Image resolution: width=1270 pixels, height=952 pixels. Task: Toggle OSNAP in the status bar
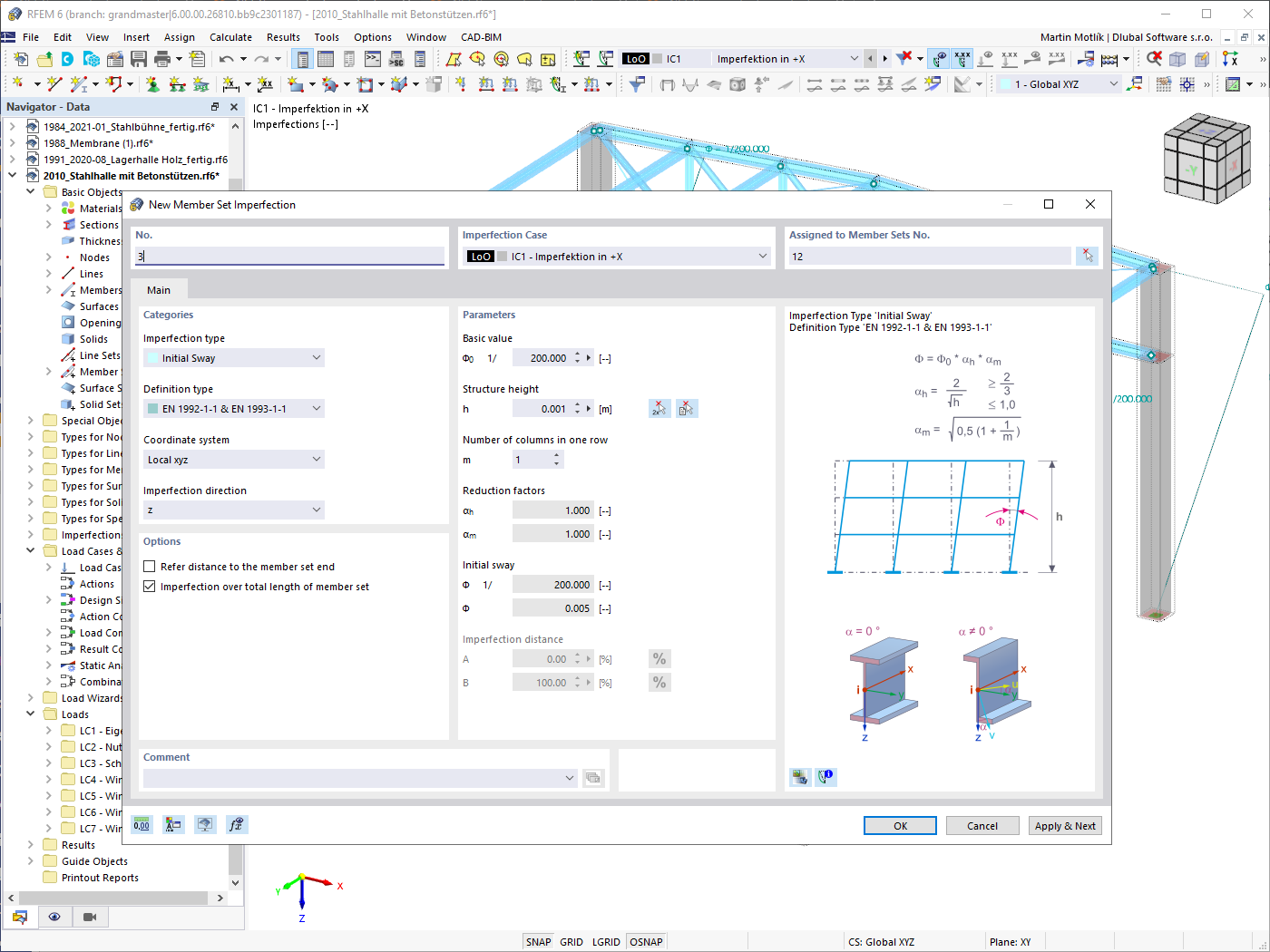646,942
